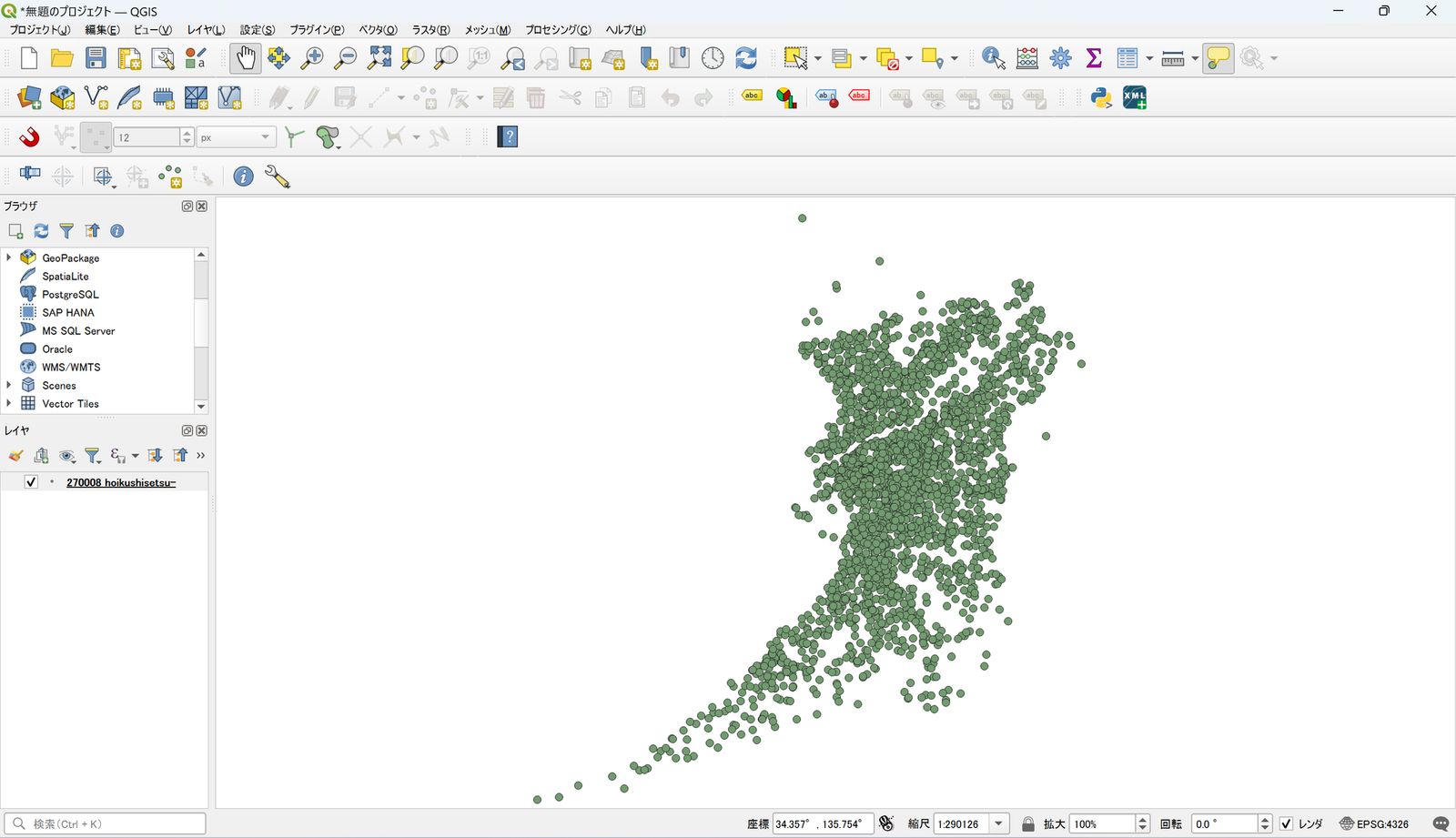
Task: Focus the search locator field
Action: [106, 823]
